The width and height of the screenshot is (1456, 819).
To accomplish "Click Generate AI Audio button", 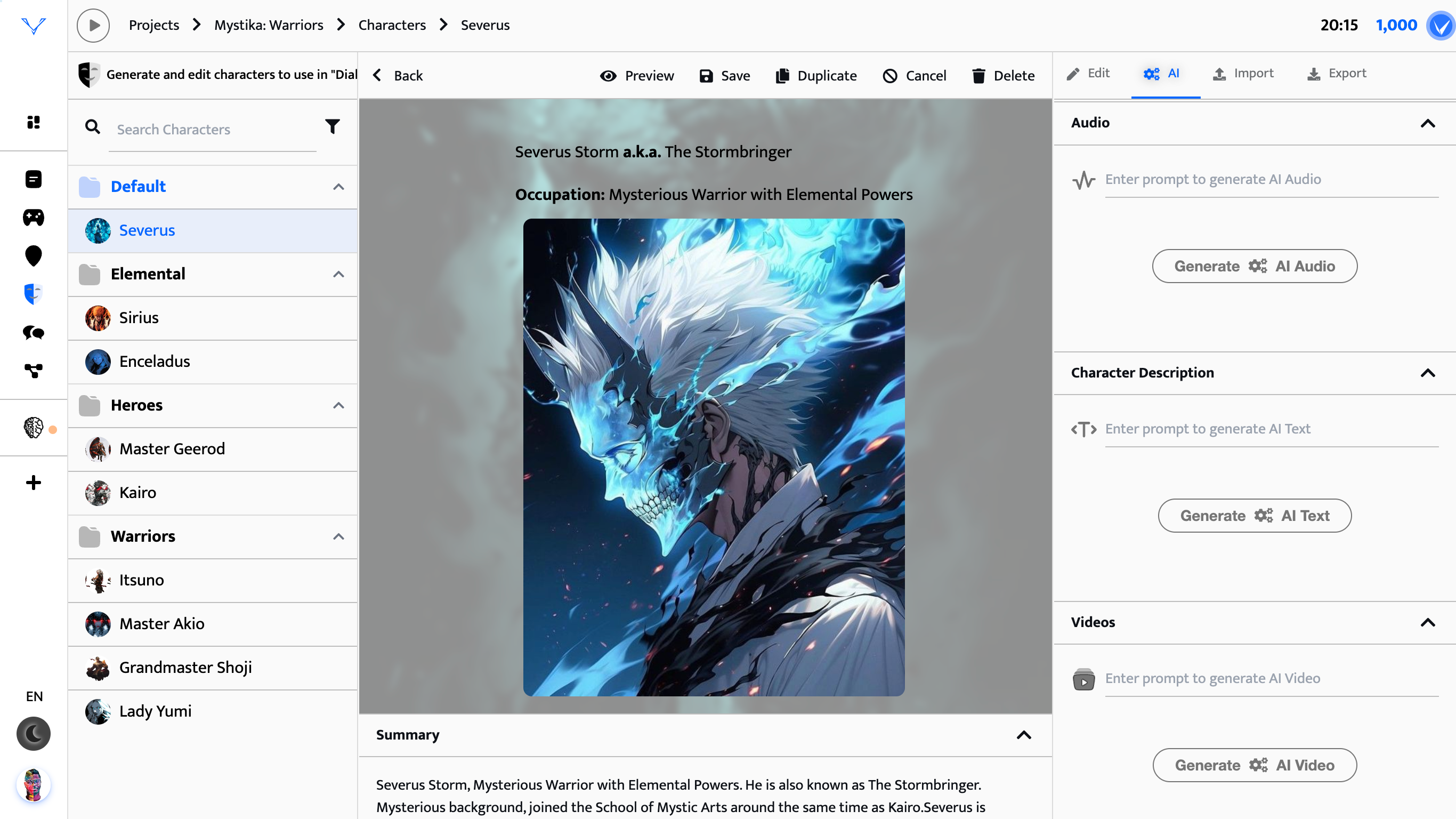I will click(x=1254, y=266).
